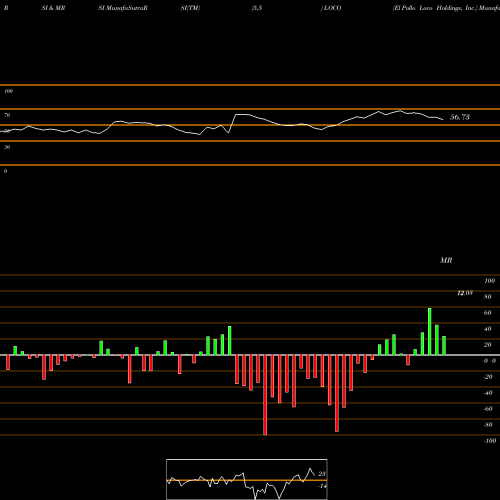
Task: Click the 56.73 RSI value label
Action: click(460, 117)
